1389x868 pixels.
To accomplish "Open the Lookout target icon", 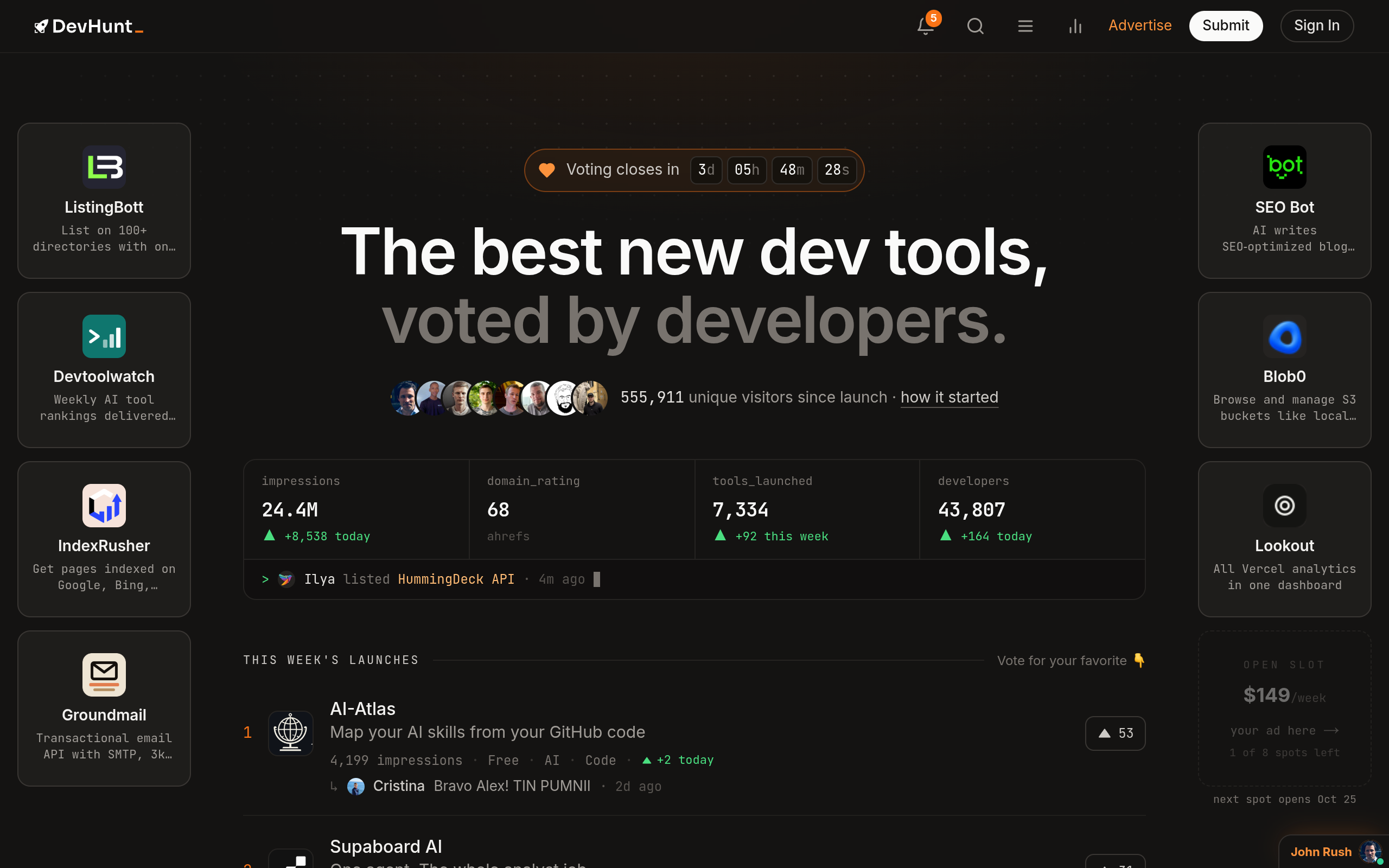I will 1284,506.
